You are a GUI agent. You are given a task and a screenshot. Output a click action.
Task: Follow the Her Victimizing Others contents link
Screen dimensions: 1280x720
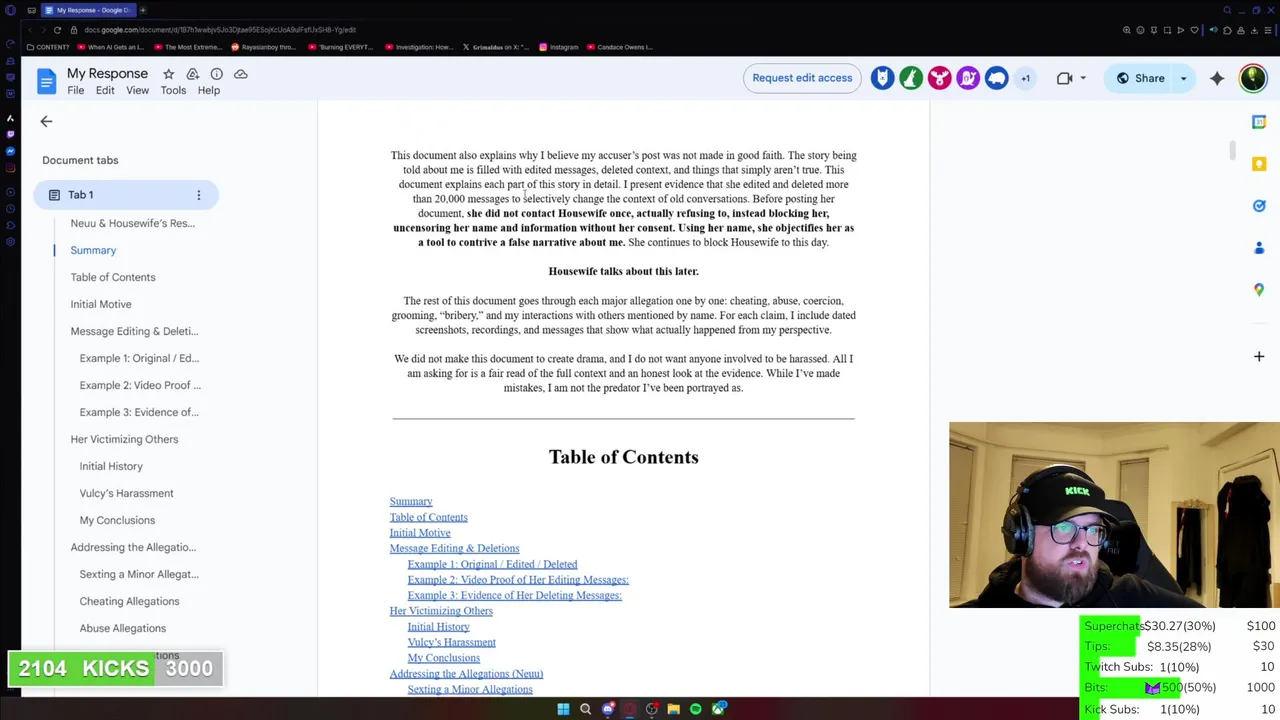pyautogui.click(x=441, y=611)
